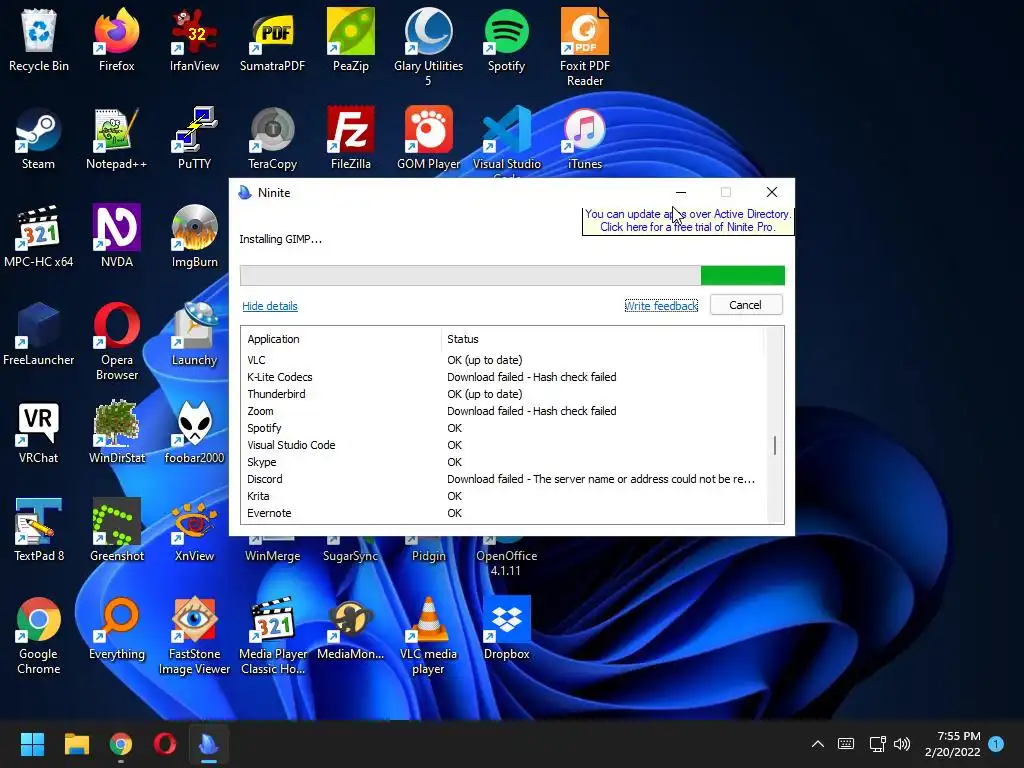Launch Firefox from the desktop
The width and height of the screenshot is (1024, 768).
(x=116, y=40)
